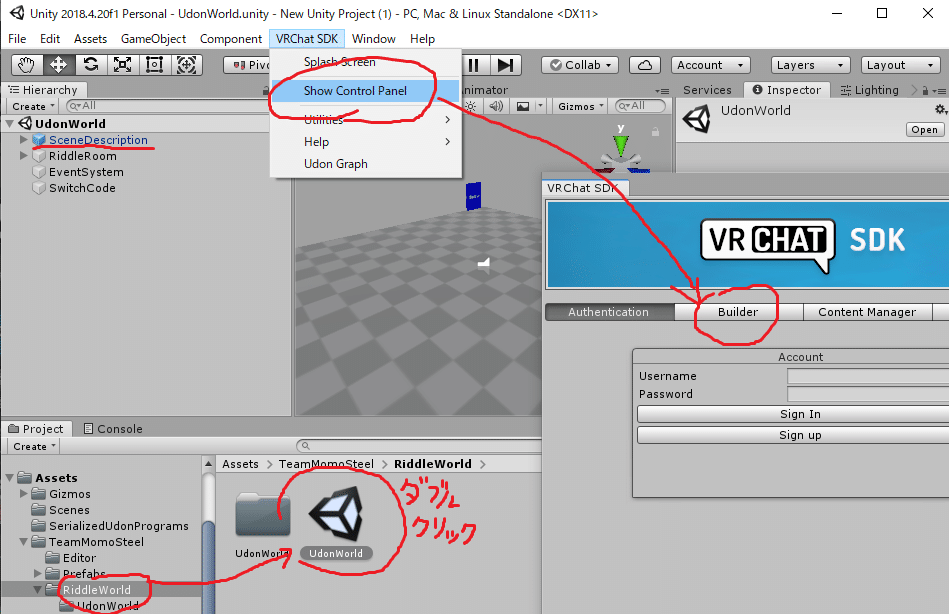Focus the Hierarchy search field

click(166, 106)
